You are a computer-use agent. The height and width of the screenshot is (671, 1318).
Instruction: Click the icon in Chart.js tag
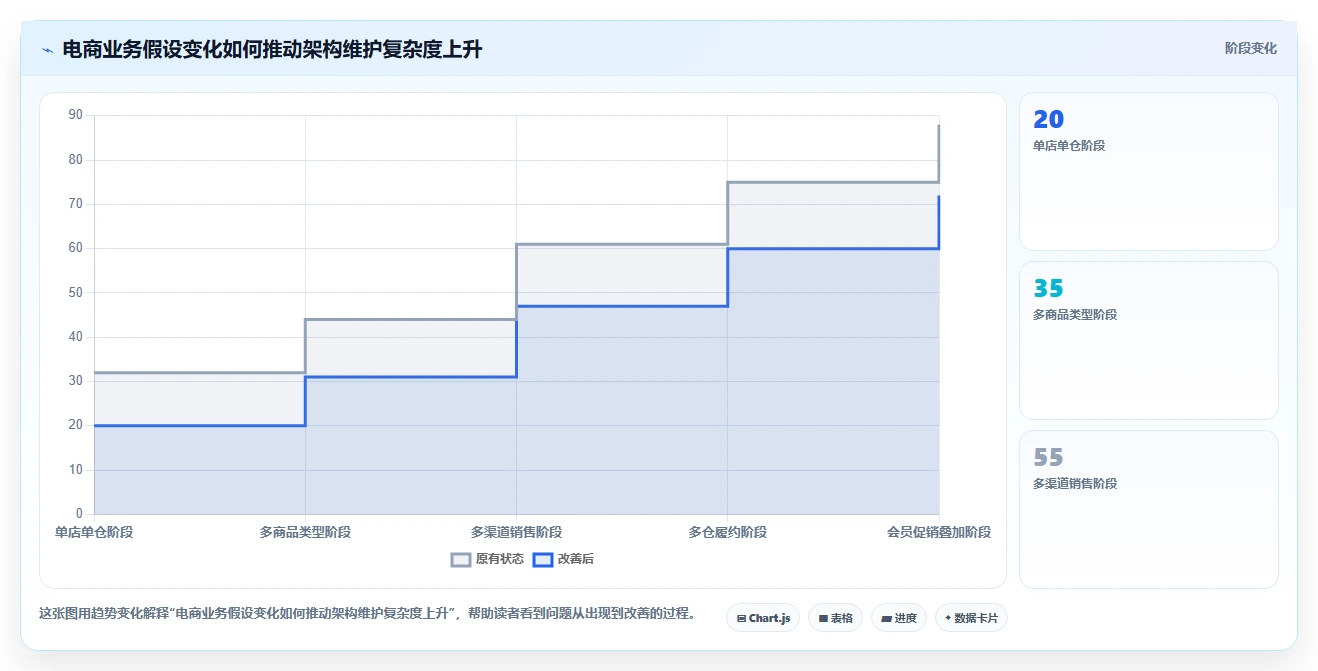[741, 619]
